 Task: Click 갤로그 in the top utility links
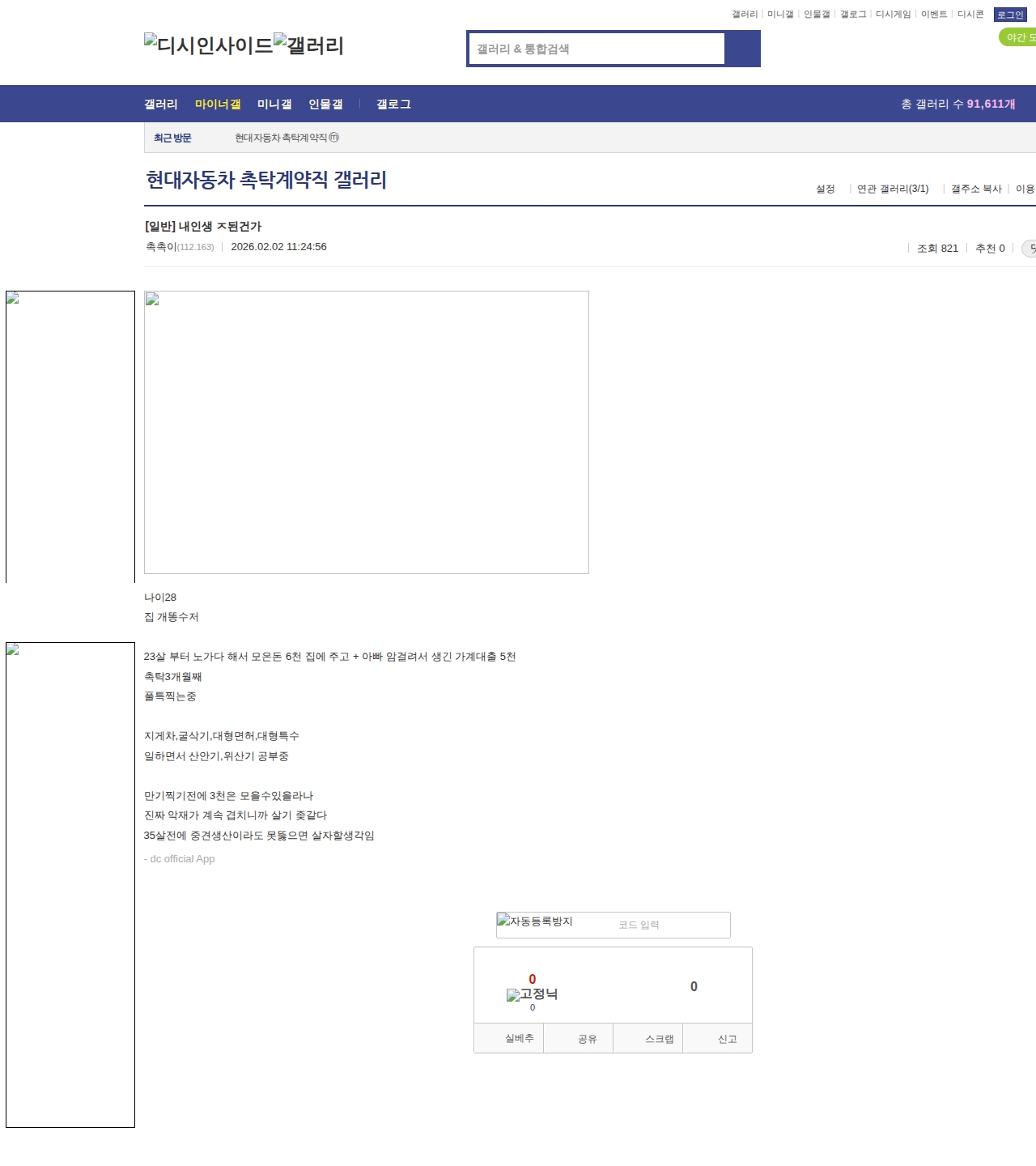tap(853, 15)
